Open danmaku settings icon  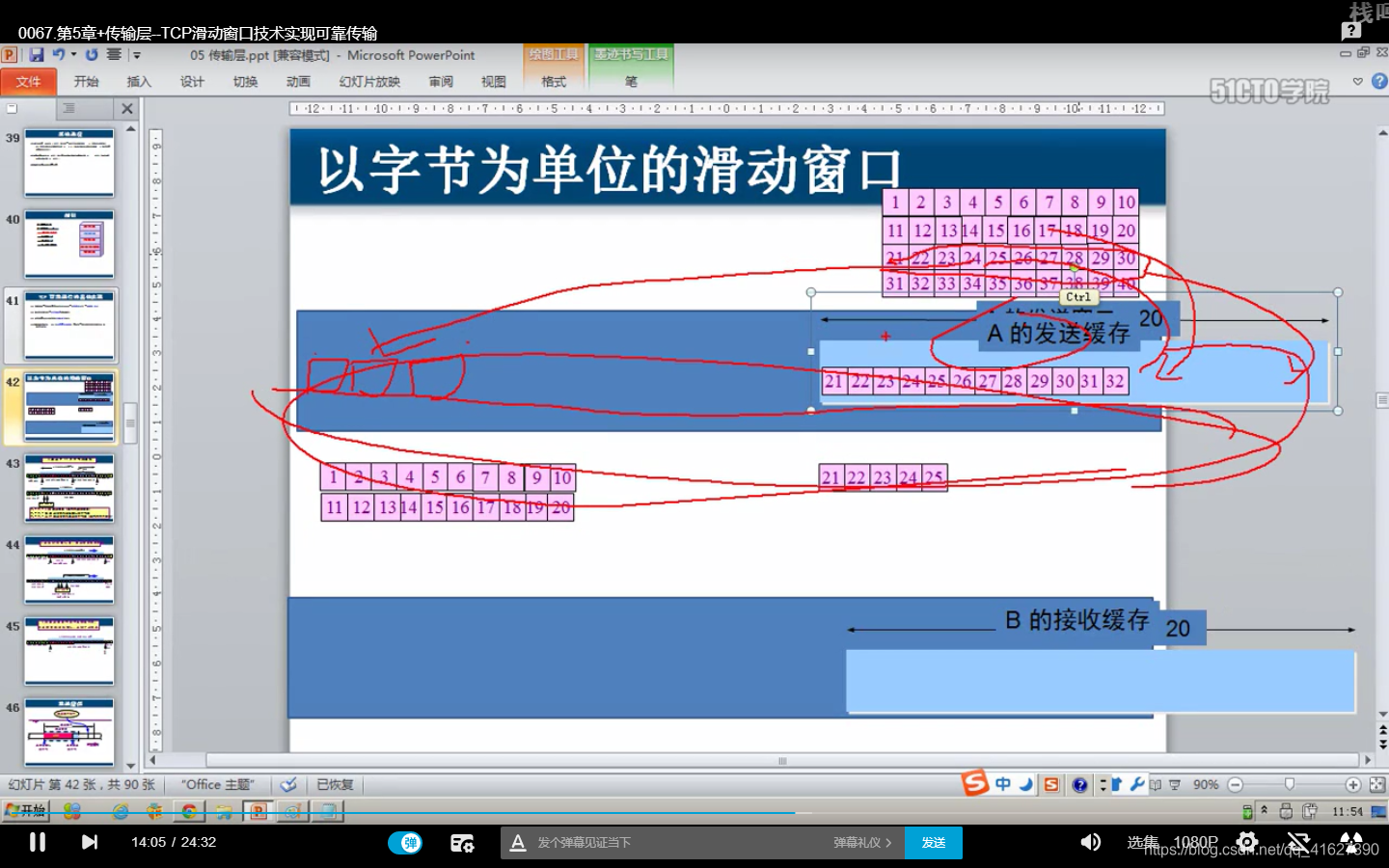(x=462, y=843)
